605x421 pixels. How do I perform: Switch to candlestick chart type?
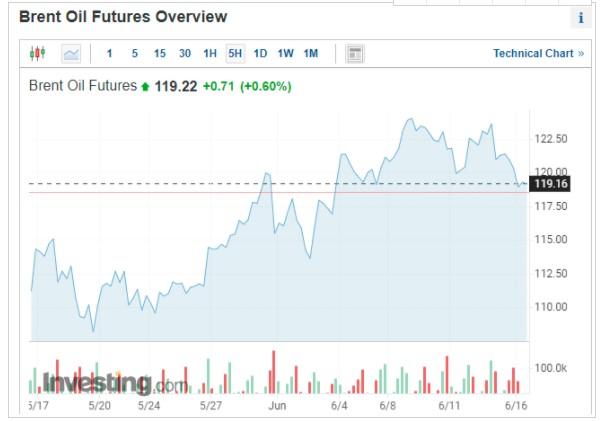coord(38,53)
